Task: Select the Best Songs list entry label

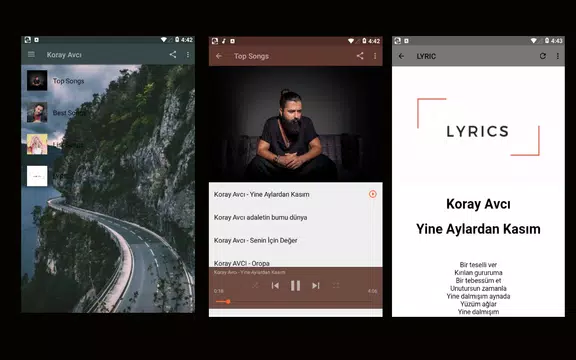Action: point(69,112)
